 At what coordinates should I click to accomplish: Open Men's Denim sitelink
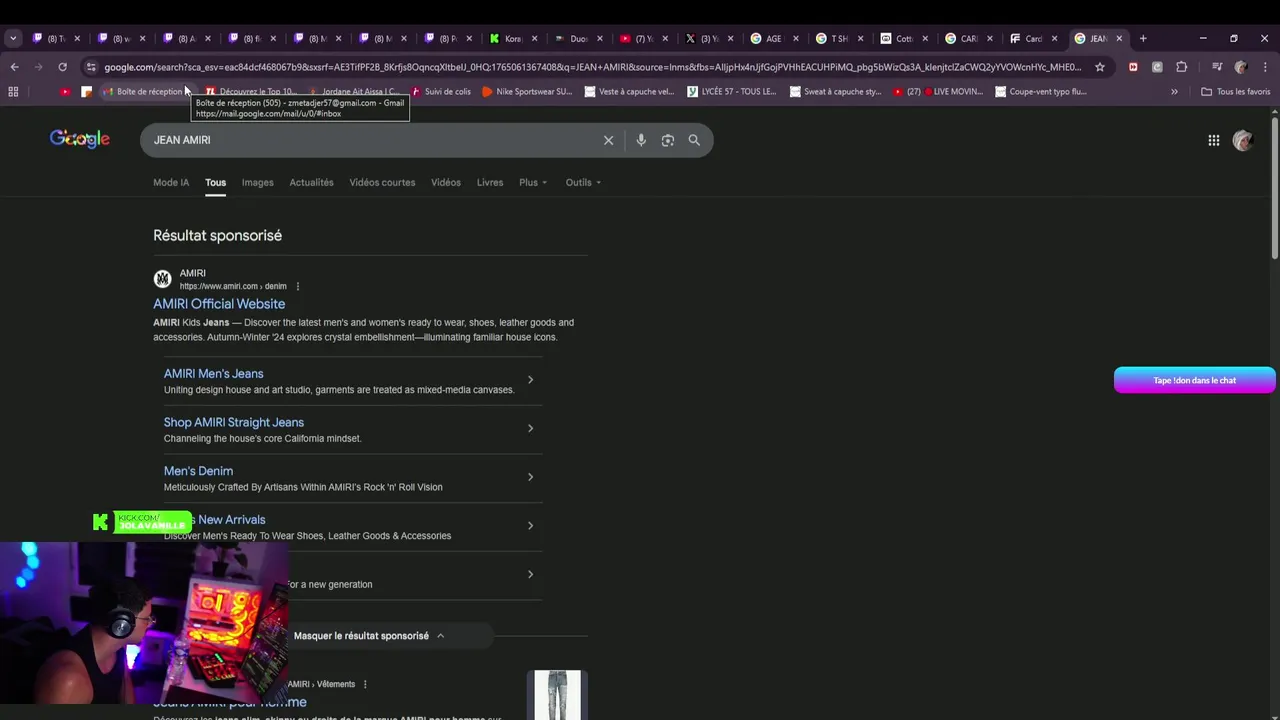(x=198, y=471)
